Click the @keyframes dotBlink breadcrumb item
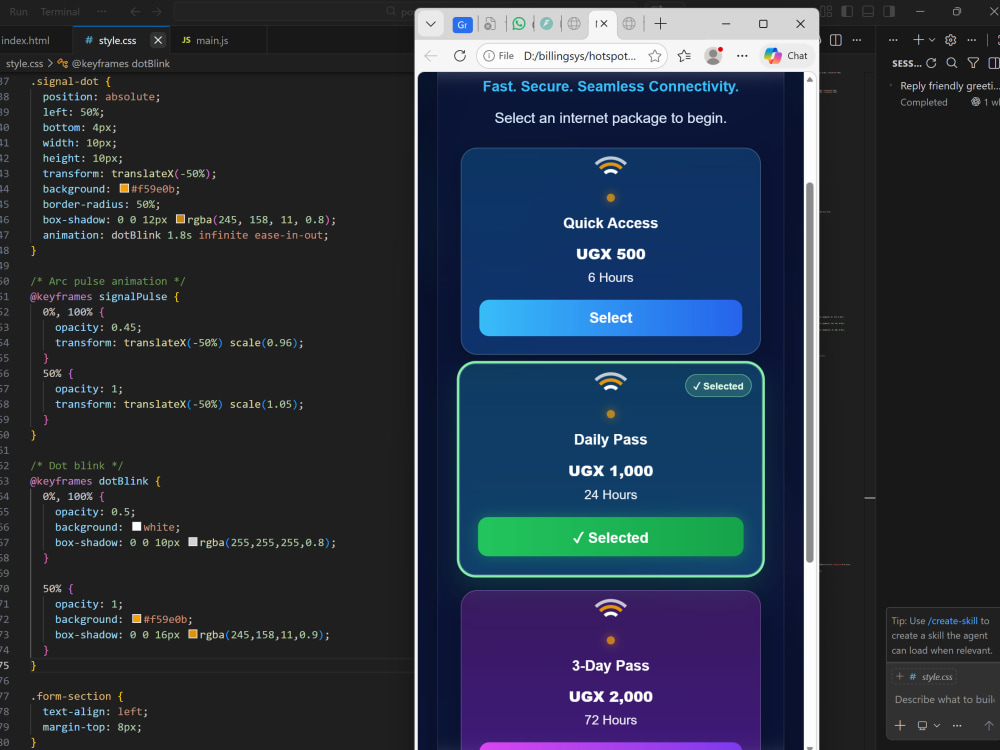 click(x=114, y=64)
